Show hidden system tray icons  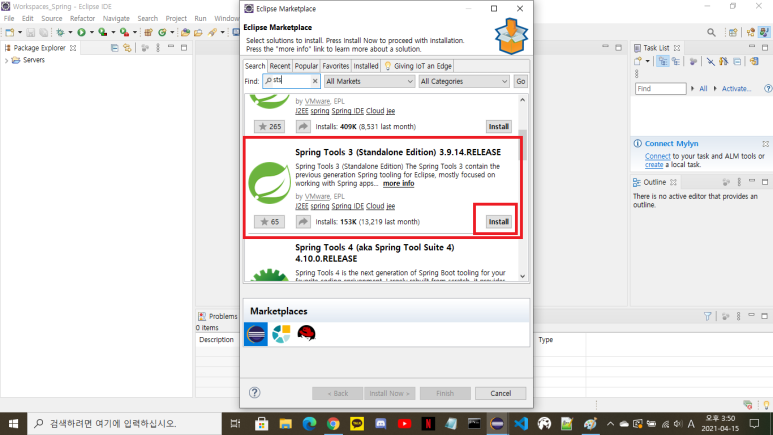click(x=610, y=424)
